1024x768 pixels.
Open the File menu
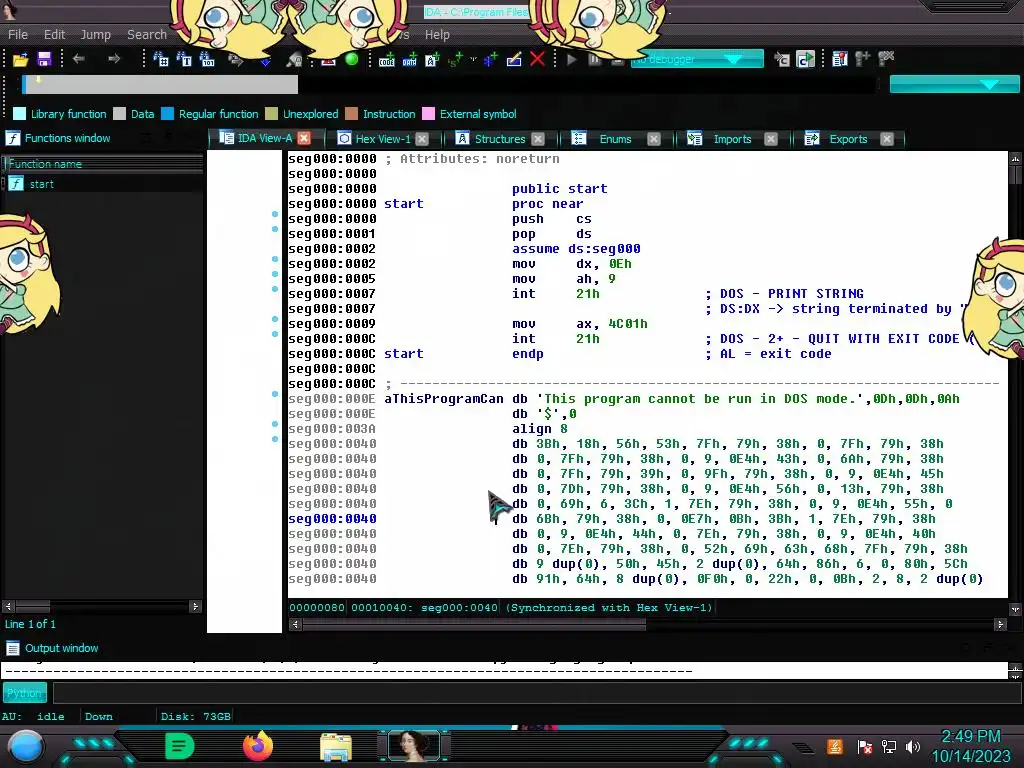coord(18,35)
